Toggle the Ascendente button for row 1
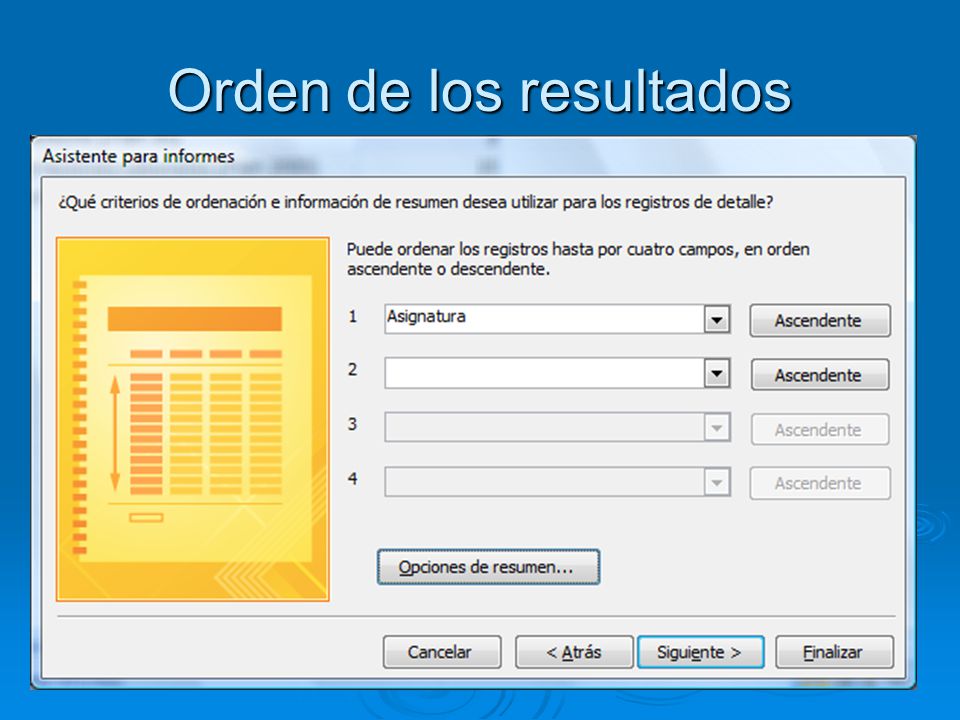Viewport: 960px width, 720px height. click(x=820, y=320)
